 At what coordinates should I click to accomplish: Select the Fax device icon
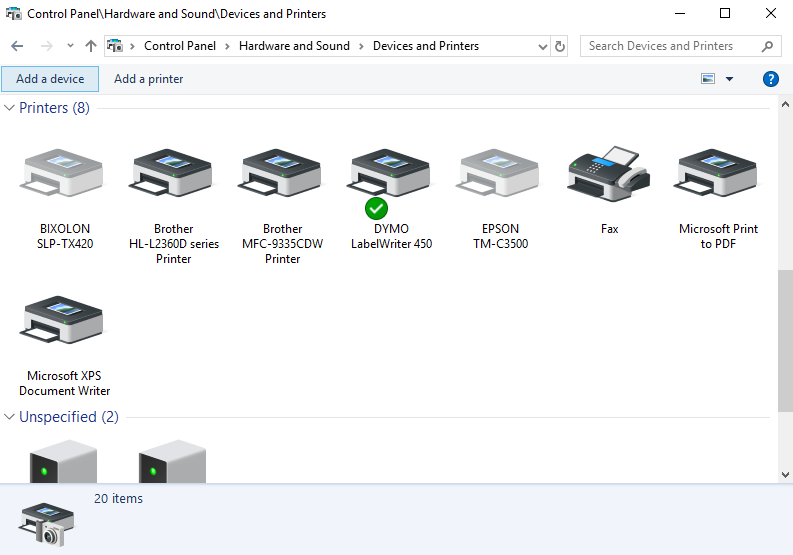608,173
